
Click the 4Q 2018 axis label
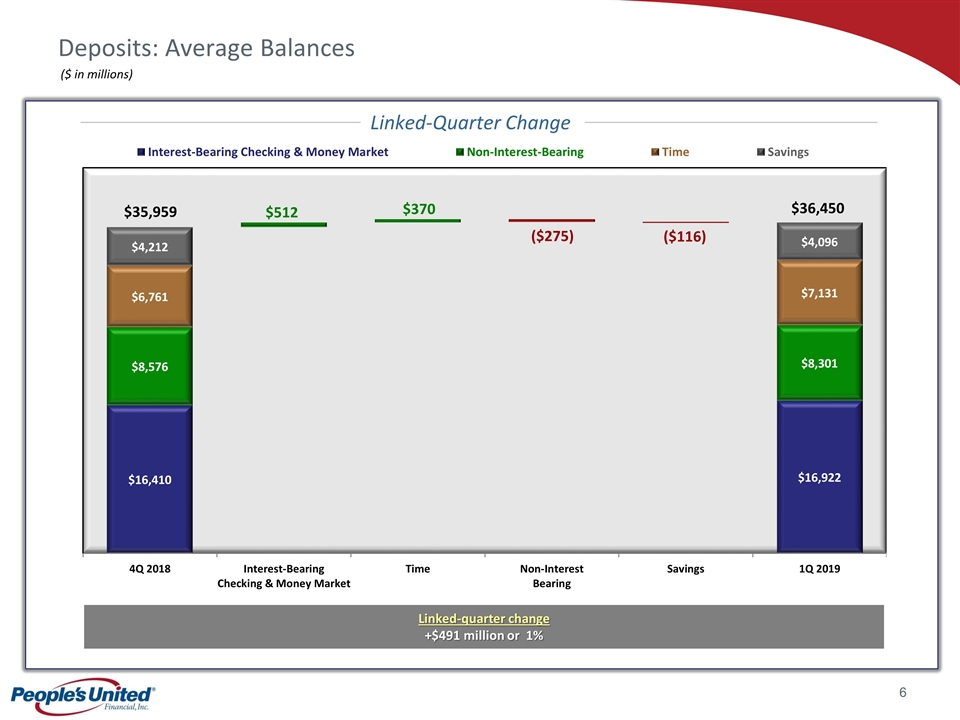click(150, 568)
